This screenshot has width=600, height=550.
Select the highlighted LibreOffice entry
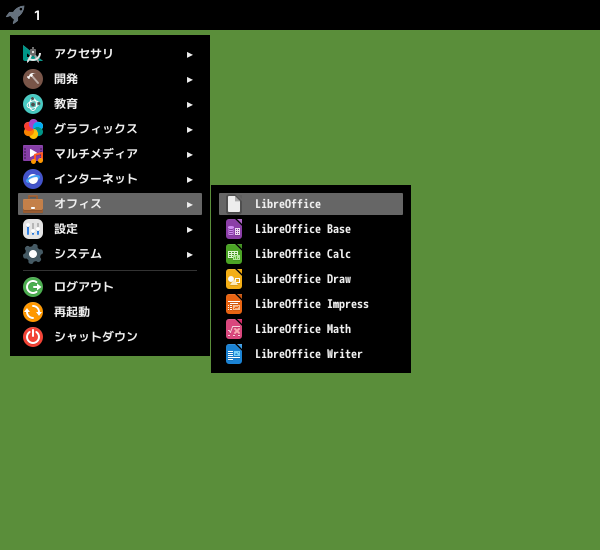point(311,204)
